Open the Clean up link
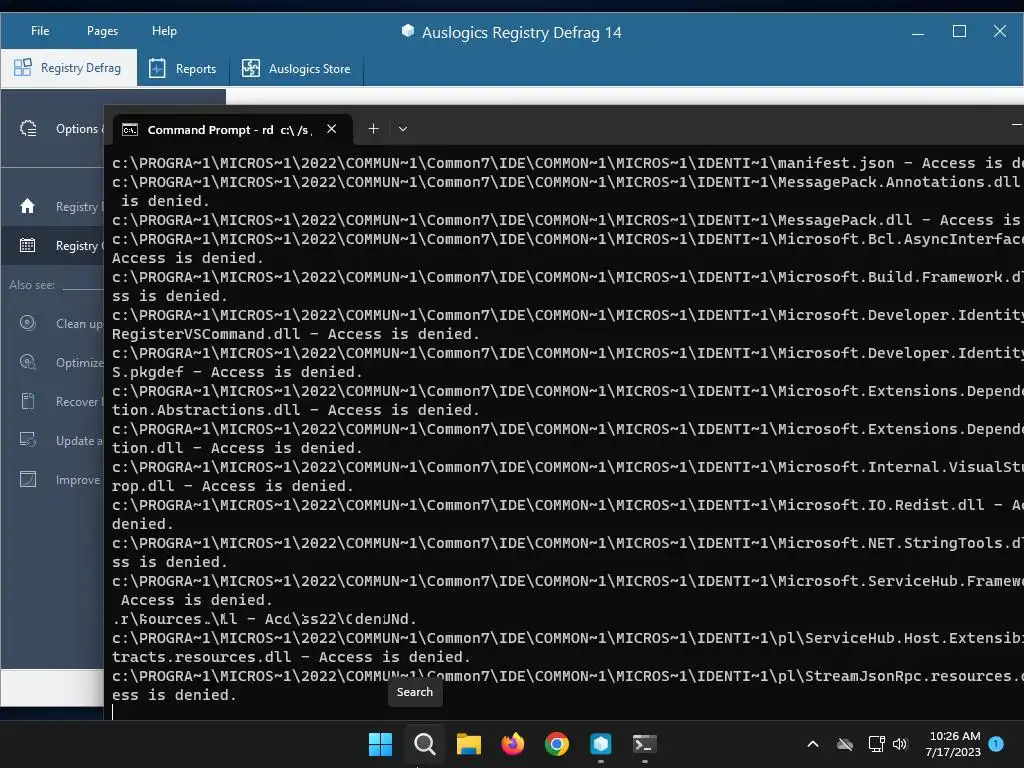Viewport: 1024px width, 768px height. 79,323
